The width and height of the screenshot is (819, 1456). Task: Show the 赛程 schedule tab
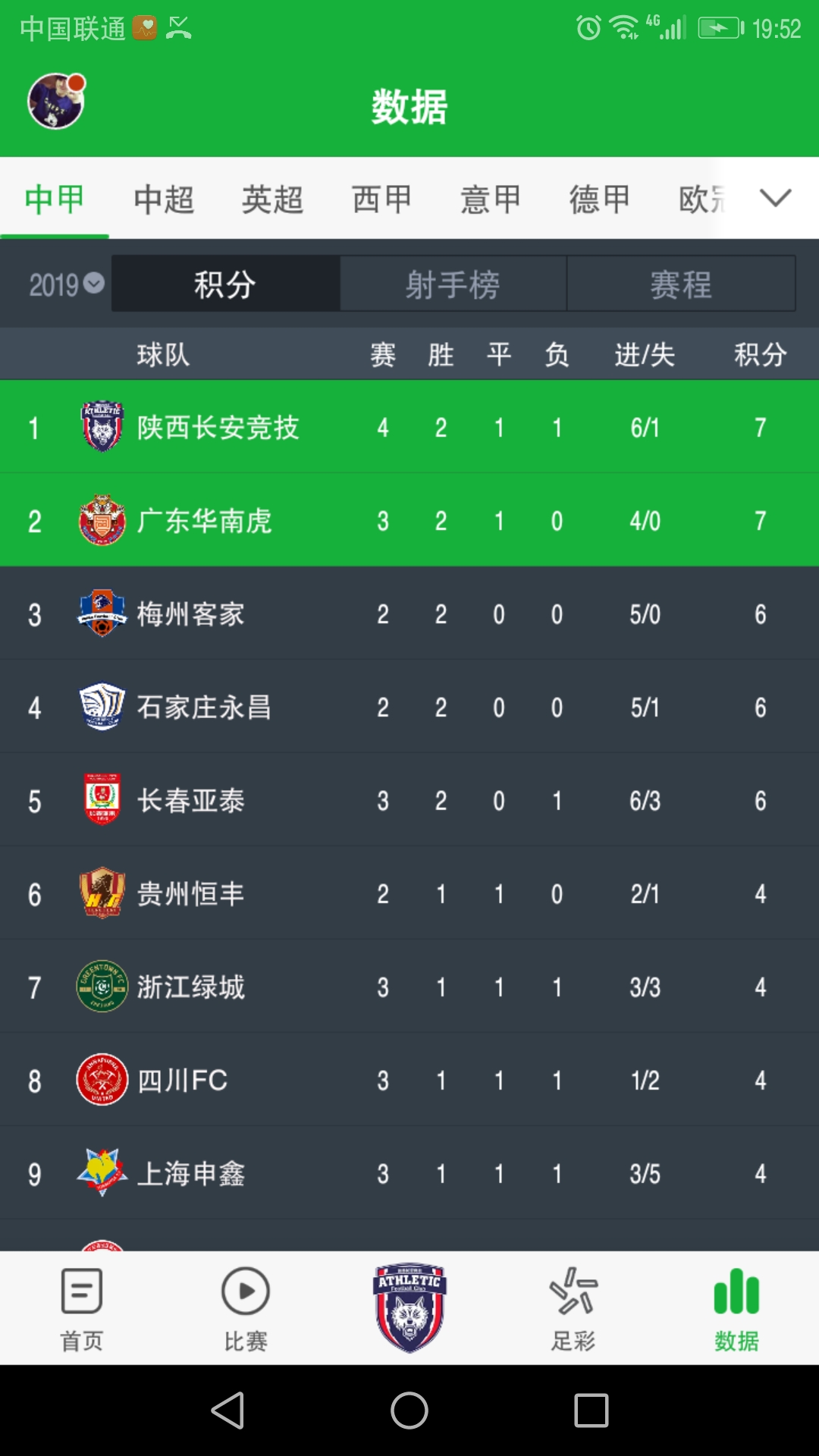(680, 284)
